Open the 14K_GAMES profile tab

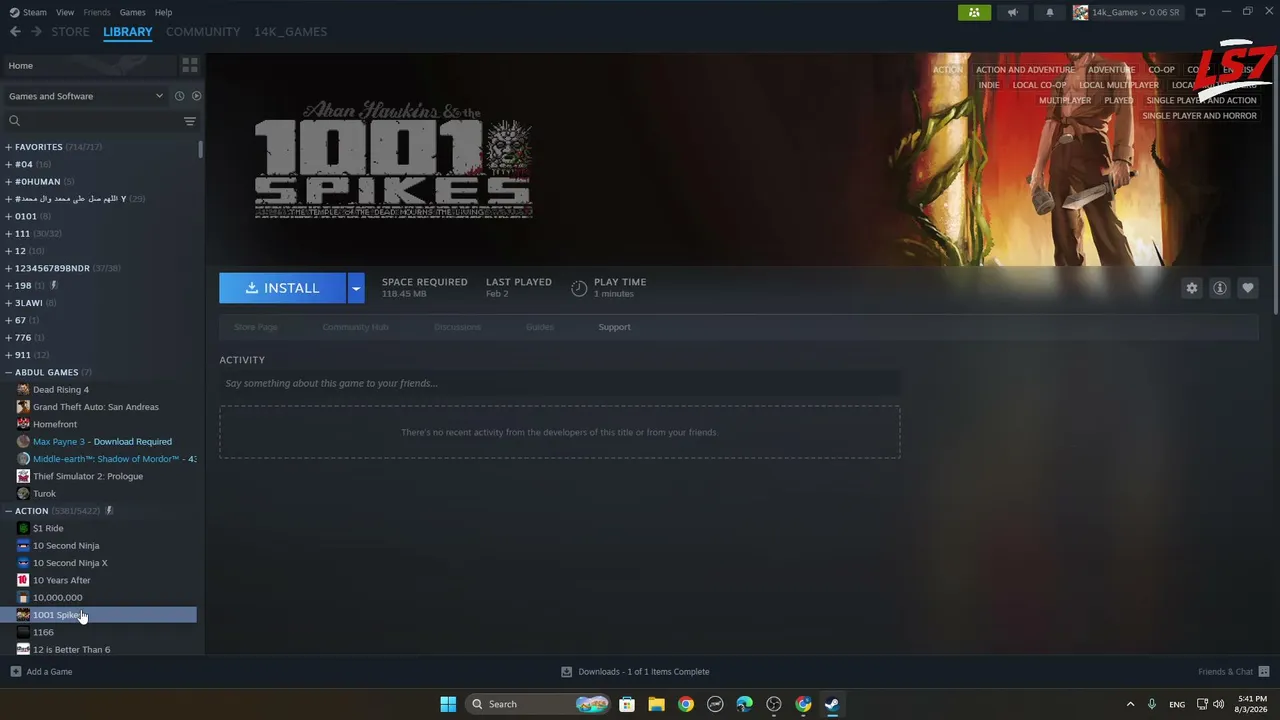click(290, 32)
